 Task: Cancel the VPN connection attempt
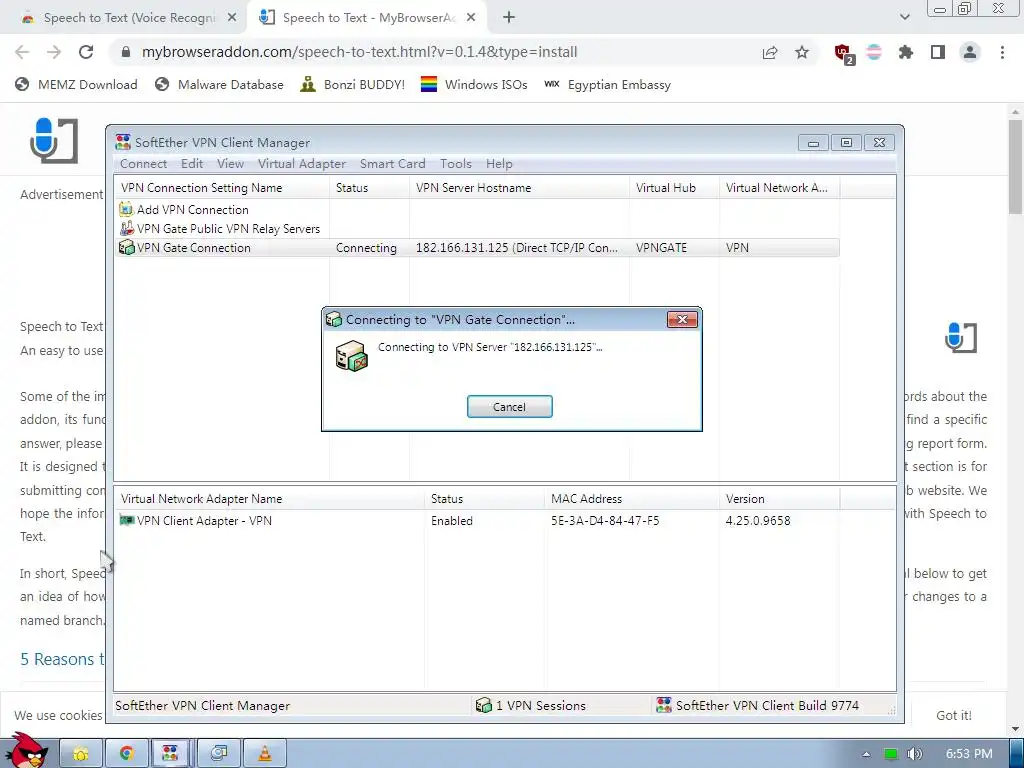[x=509, y=406]
